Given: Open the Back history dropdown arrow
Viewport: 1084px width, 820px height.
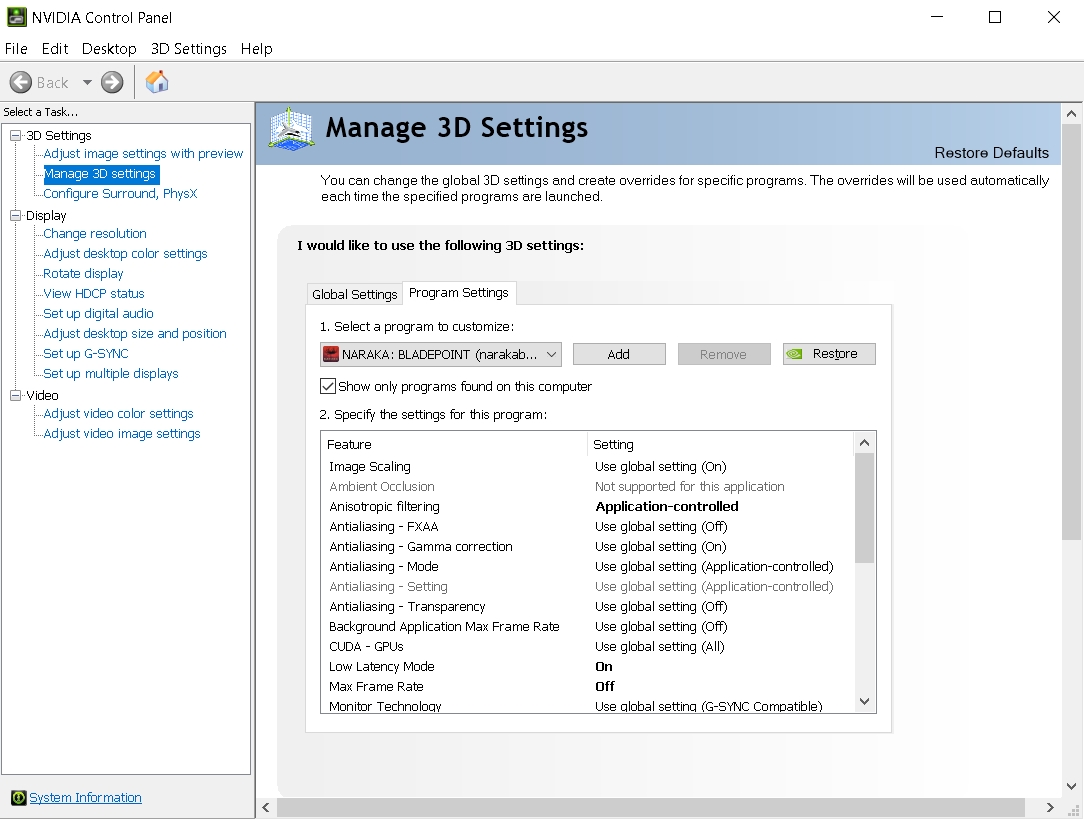Looking at the screenshot, I should (x=87, y=82).
